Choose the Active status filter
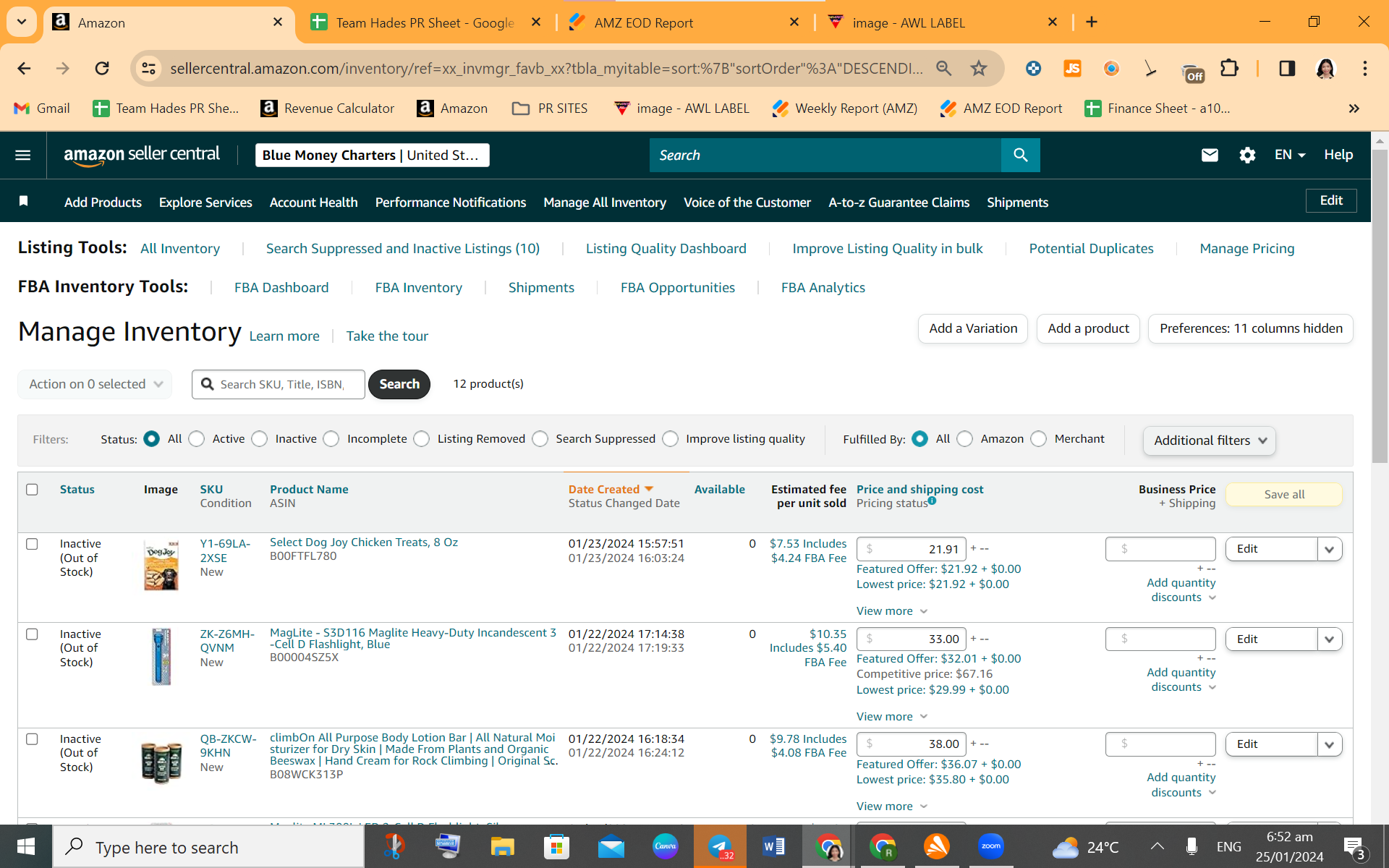 pyautogui.click(x=197, y=439)
